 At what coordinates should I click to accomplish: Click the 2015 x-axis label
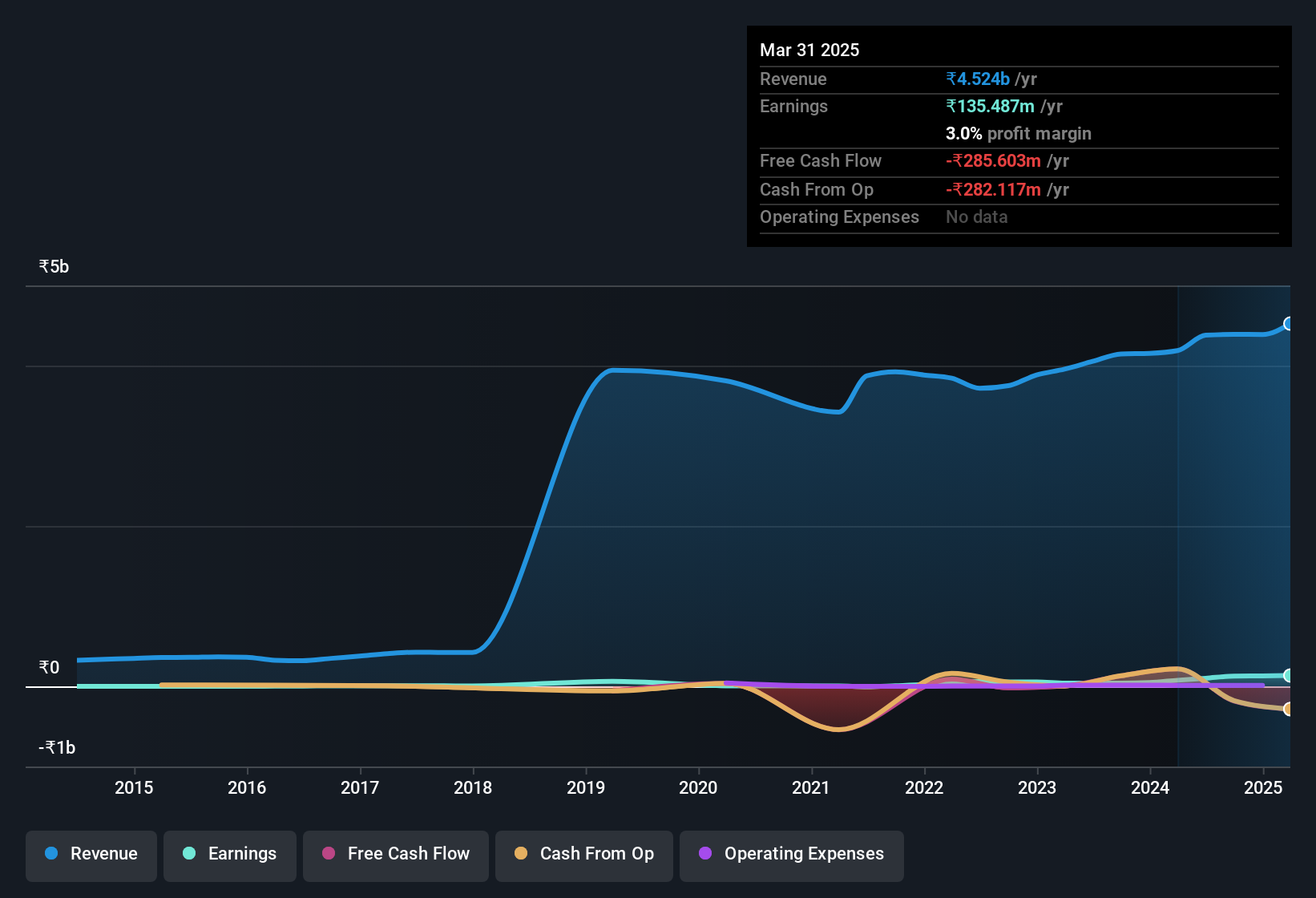point(134,788)
